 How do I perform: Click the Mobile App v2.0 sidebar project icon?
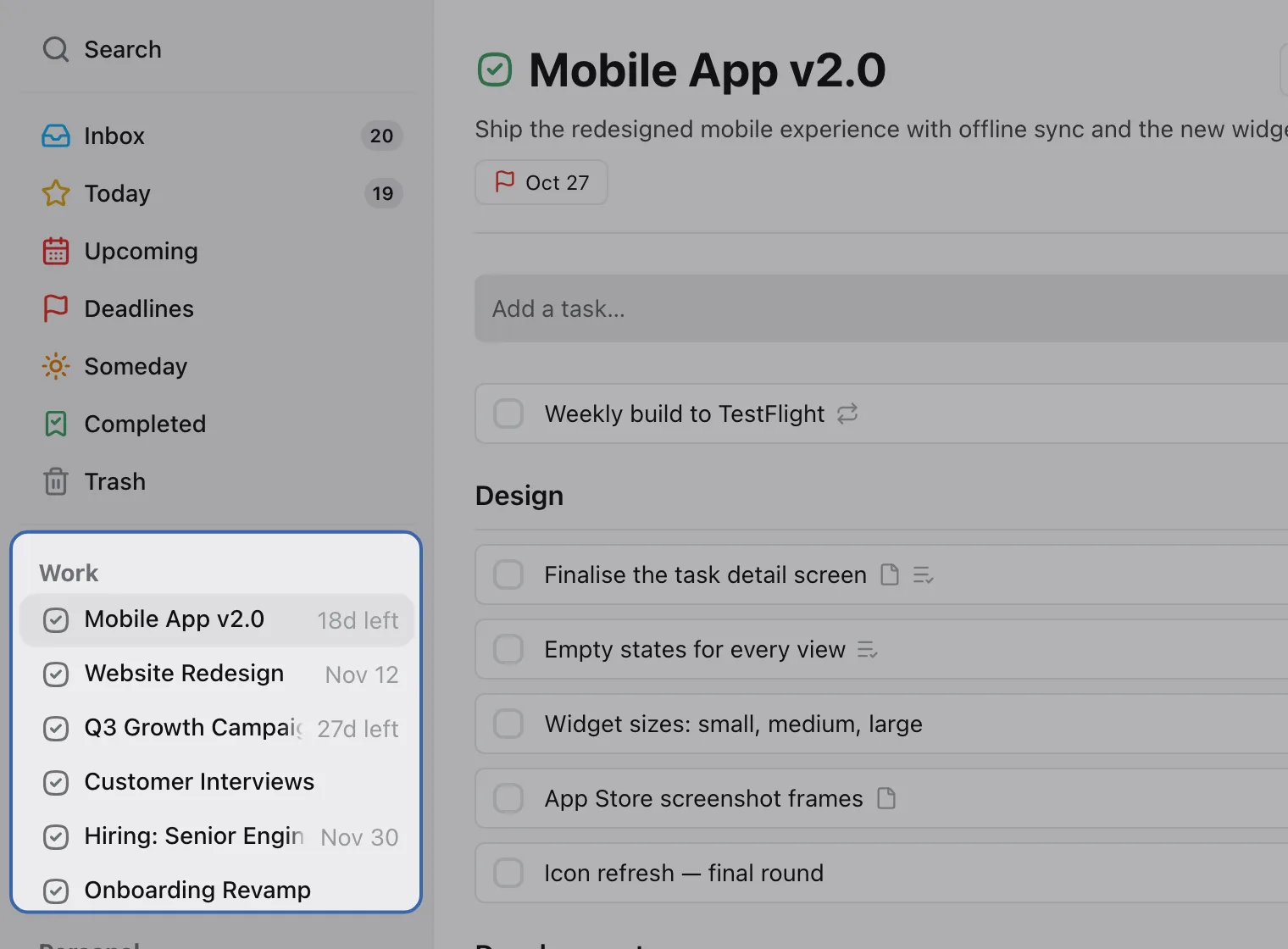[x=56, y=620]
